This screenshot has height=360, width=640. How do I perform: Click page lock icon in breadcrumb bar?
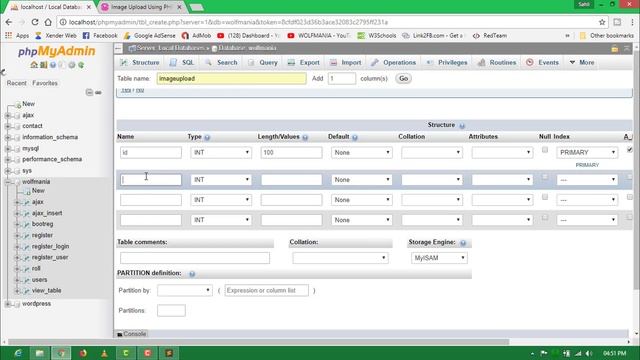(x=614, y=49)
